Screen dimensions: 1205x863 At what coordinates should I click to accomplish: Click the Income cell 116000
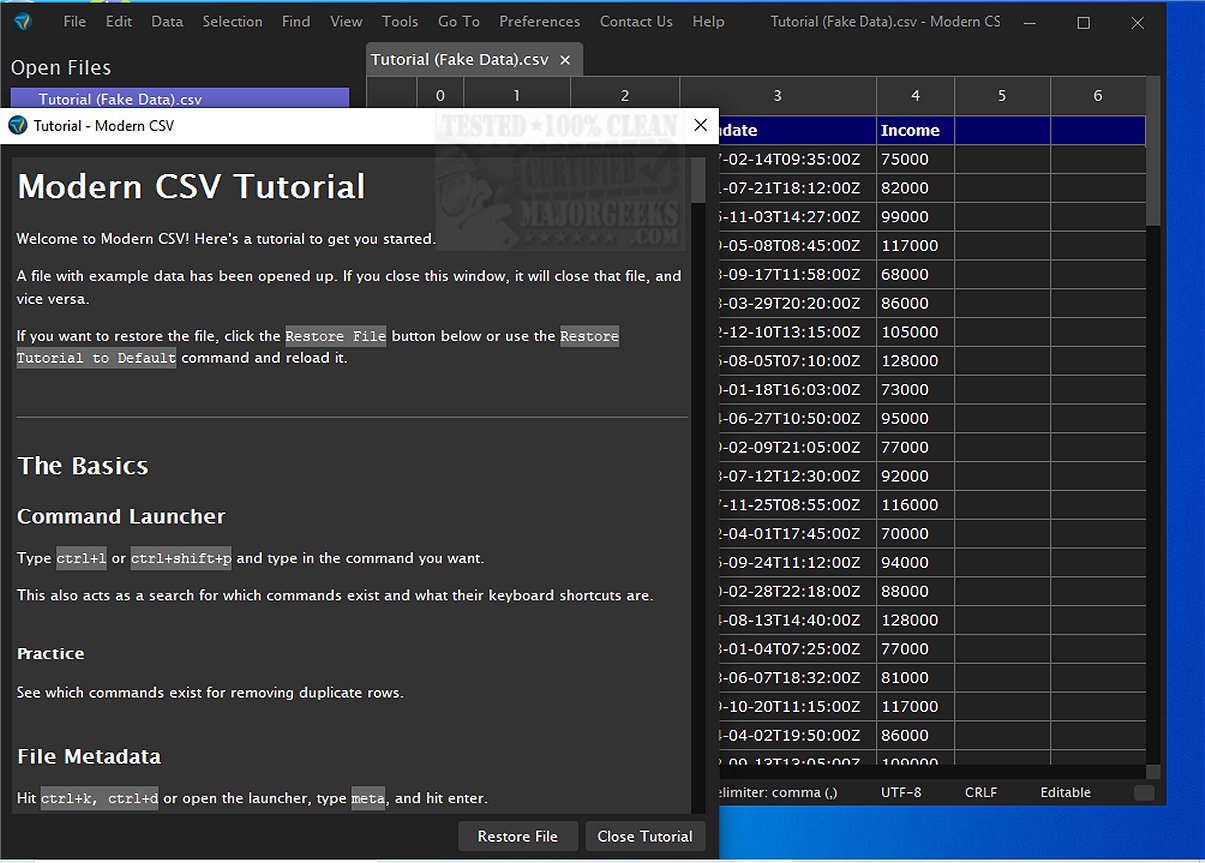click(915, 505)
